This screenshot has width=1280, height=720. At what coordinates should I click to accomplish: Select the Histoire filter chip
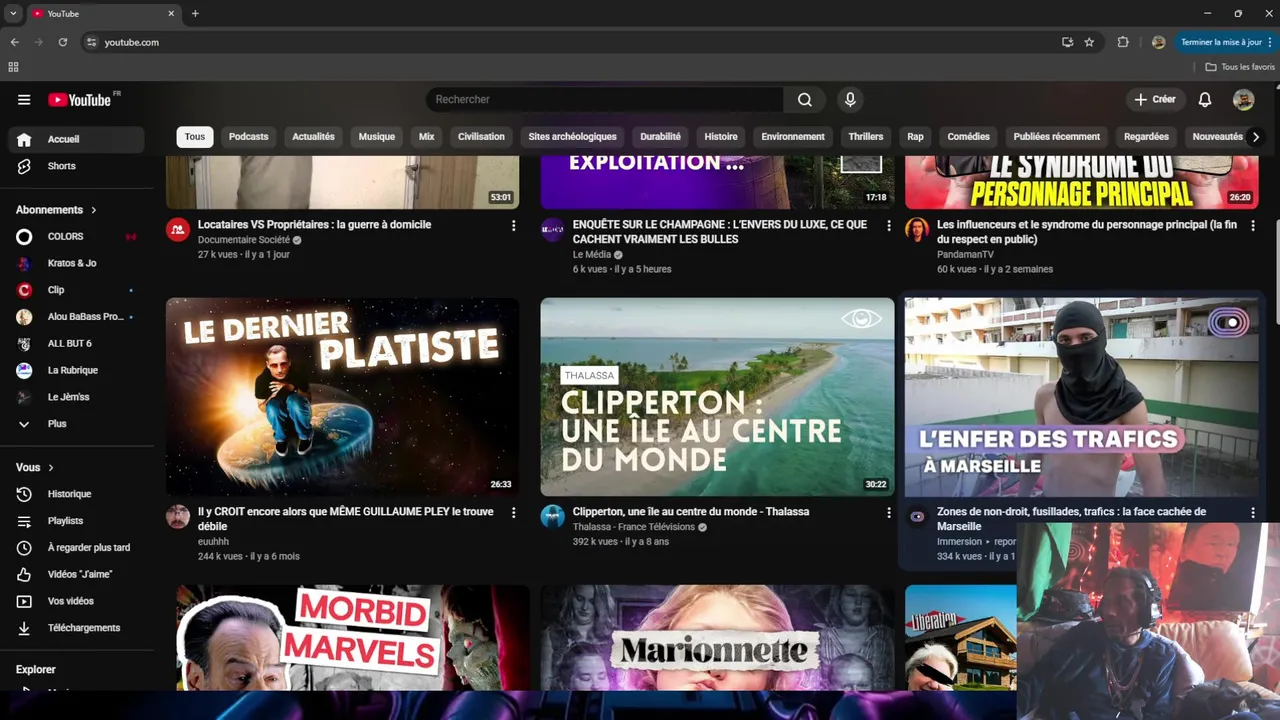coord(721,137)
